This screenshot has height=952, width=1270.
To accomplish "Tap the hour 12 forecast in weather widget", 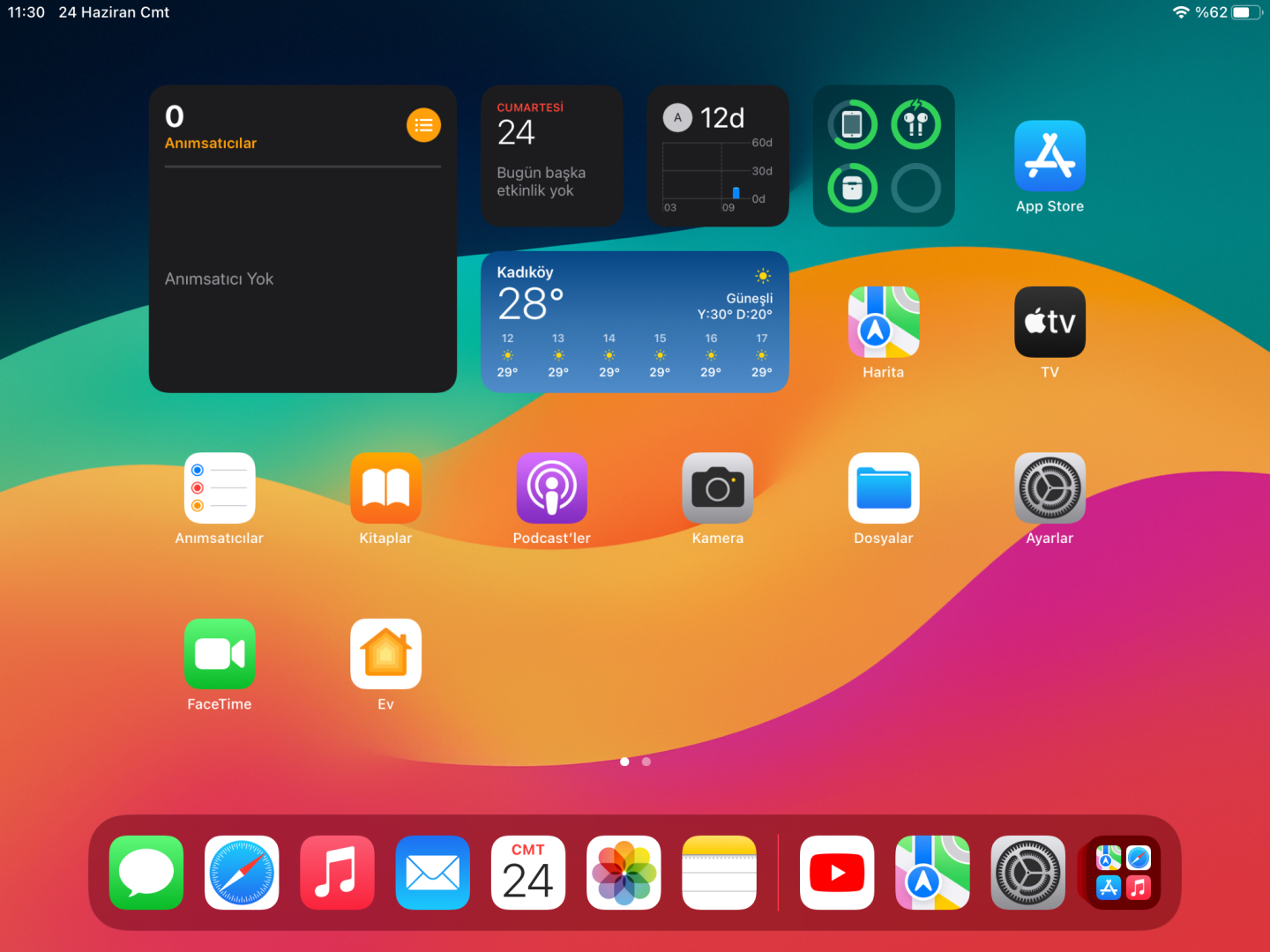I will (508, 354).
